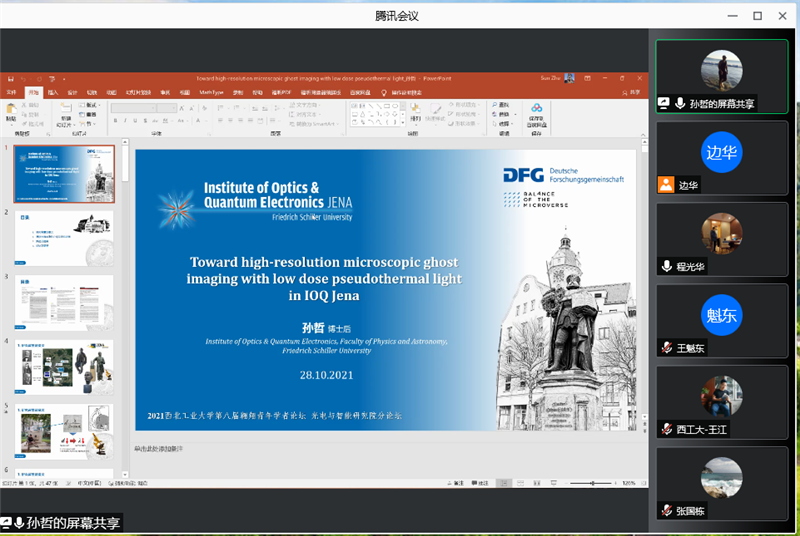Click 王魁东 muted microphone icon
The height and width of the screenshot is (536, 800).
(x=666, y=348)
